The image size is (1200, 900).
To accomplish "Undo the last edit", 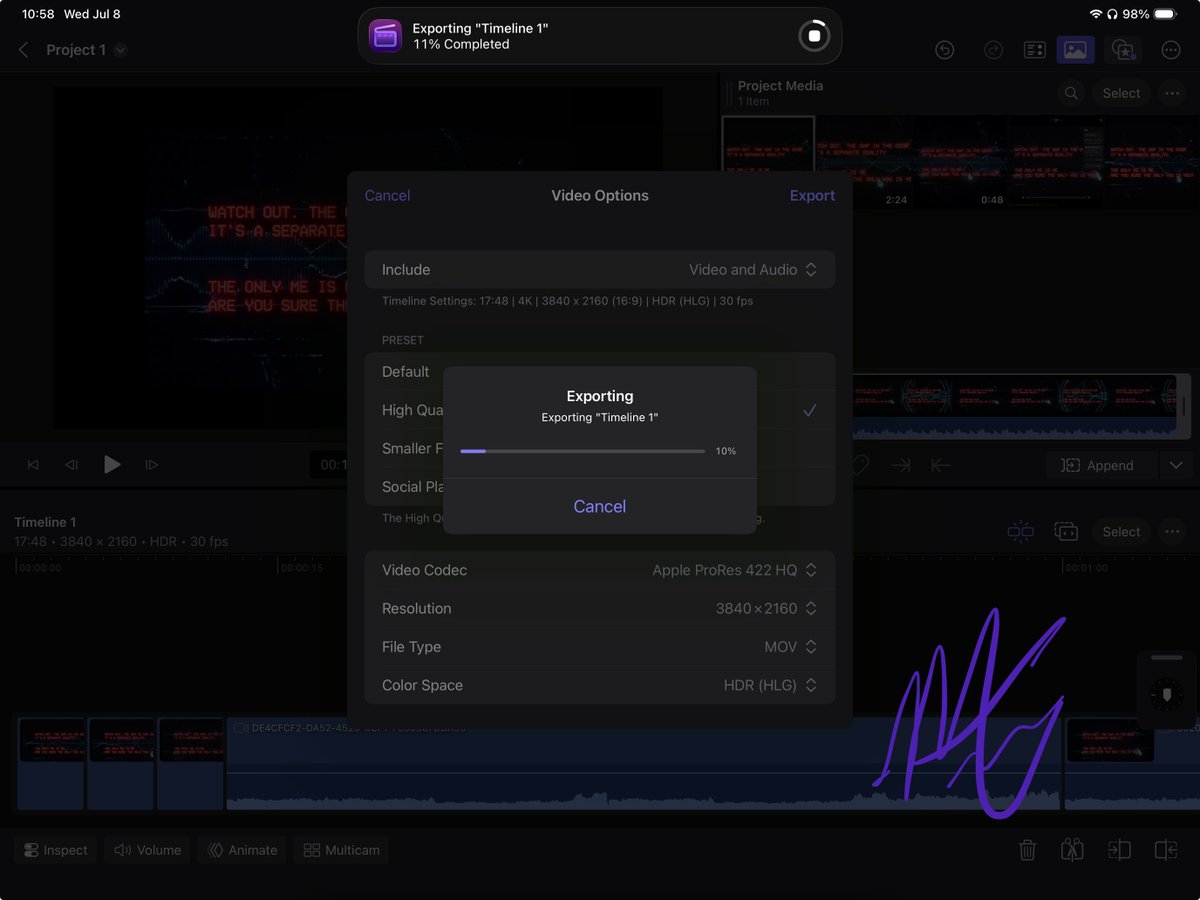I will [x=944, y=50].
